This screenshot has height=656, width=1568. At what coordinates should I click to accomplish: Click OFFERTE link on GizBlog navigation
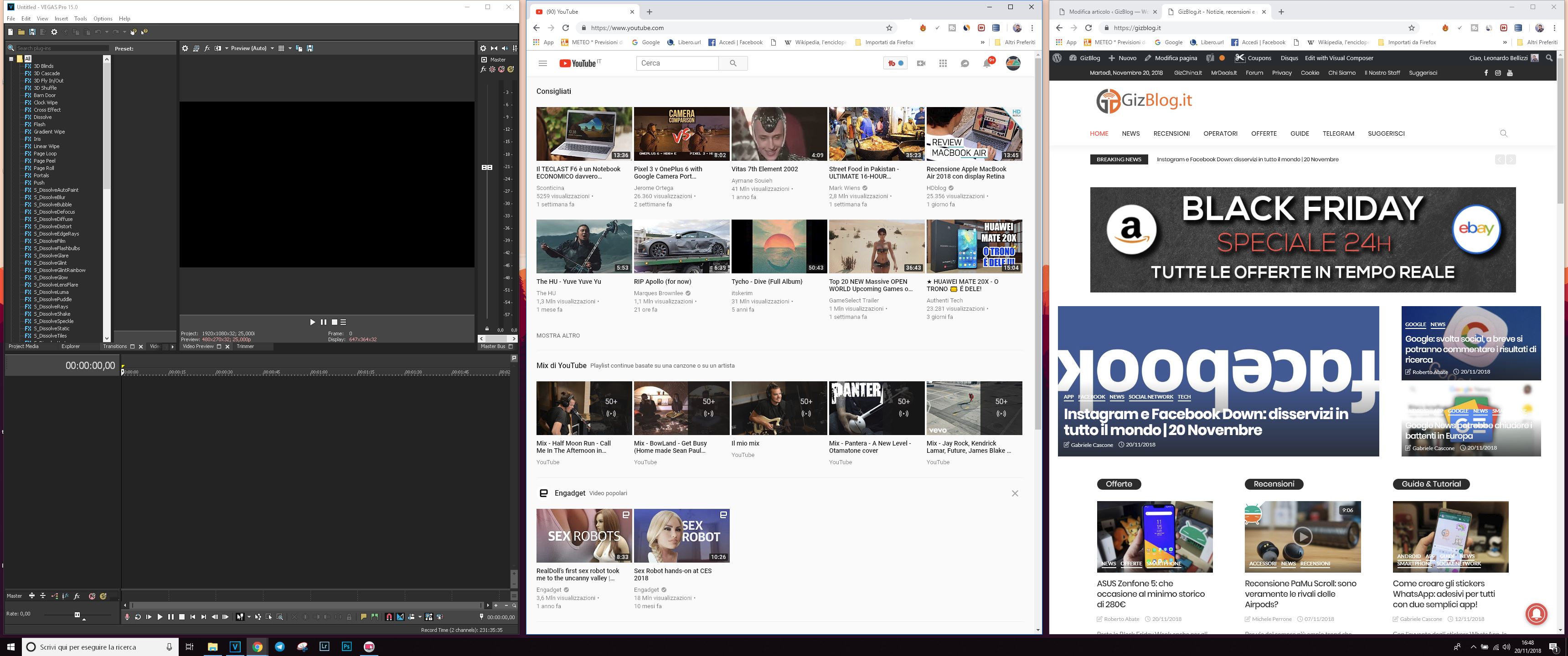(1264, 133)
